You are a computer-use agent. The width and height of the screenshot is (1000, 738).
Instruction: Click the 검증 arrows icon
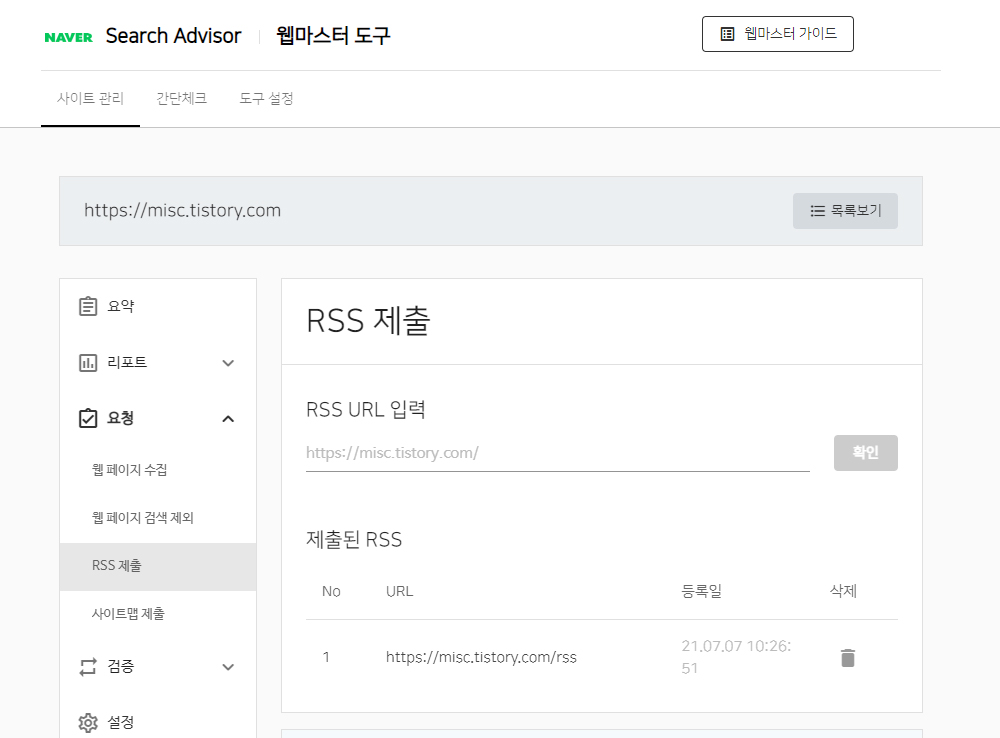88,667
